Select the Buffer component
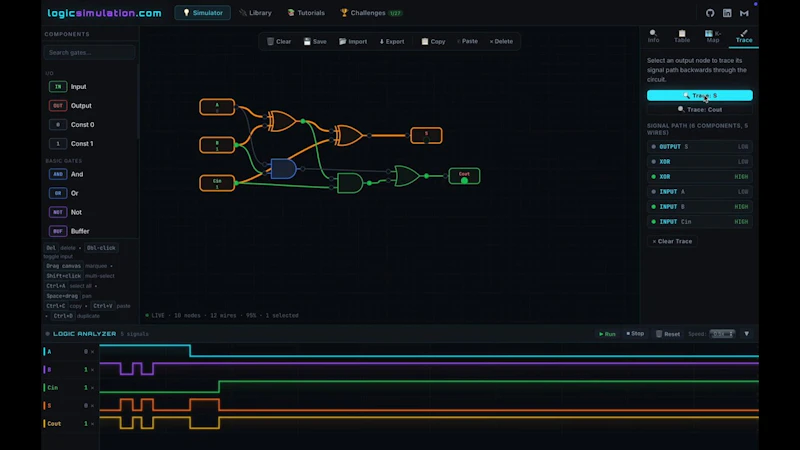800x450 pixels. tap(90, 231)
